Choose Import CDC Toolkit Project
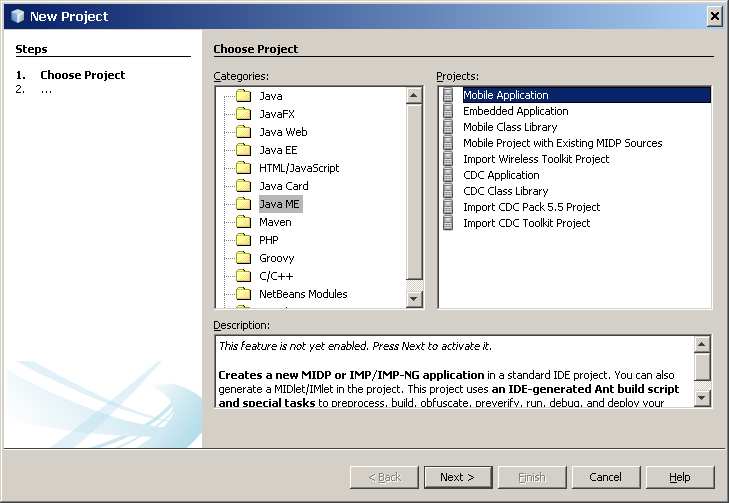The height and width of the screenshot is (503, 729). (526, 223)
